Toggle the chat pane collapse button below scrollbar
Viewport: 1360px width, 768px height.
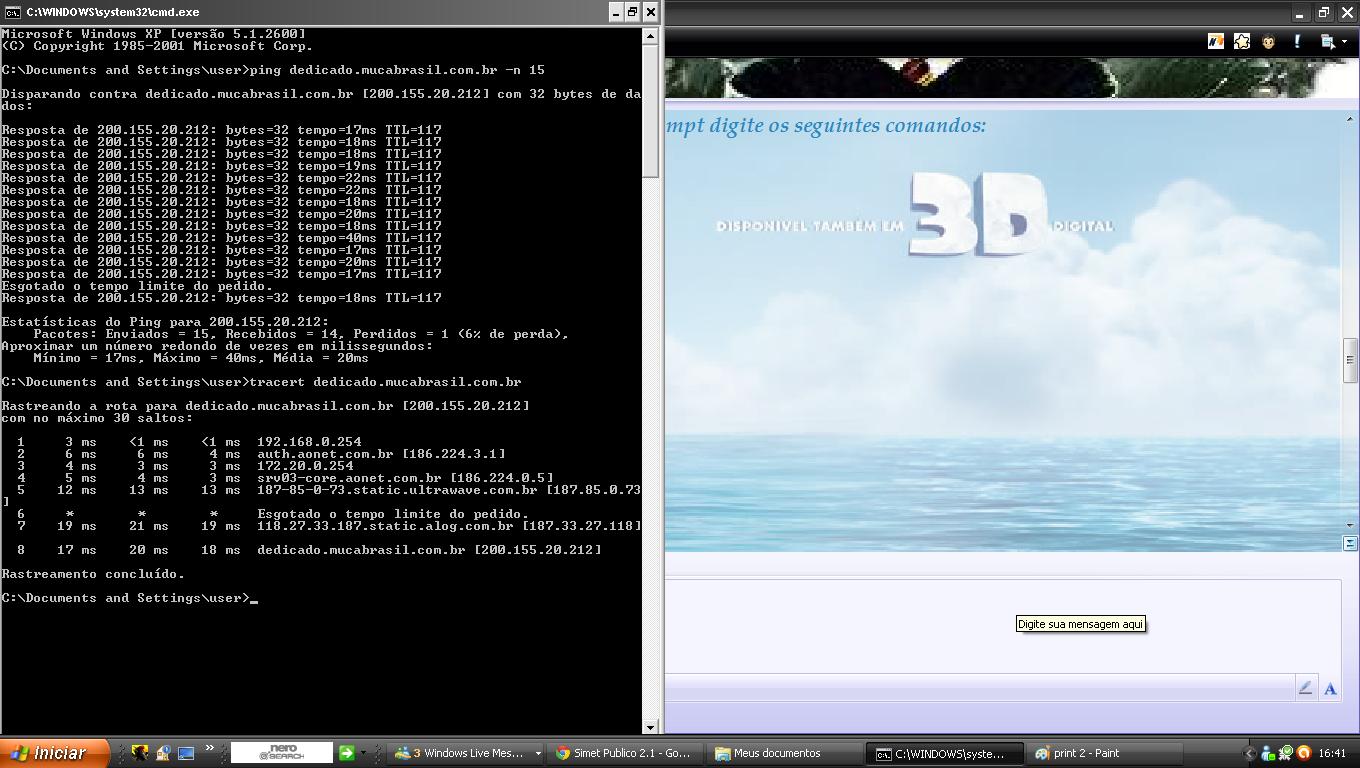pos(1350,543)
